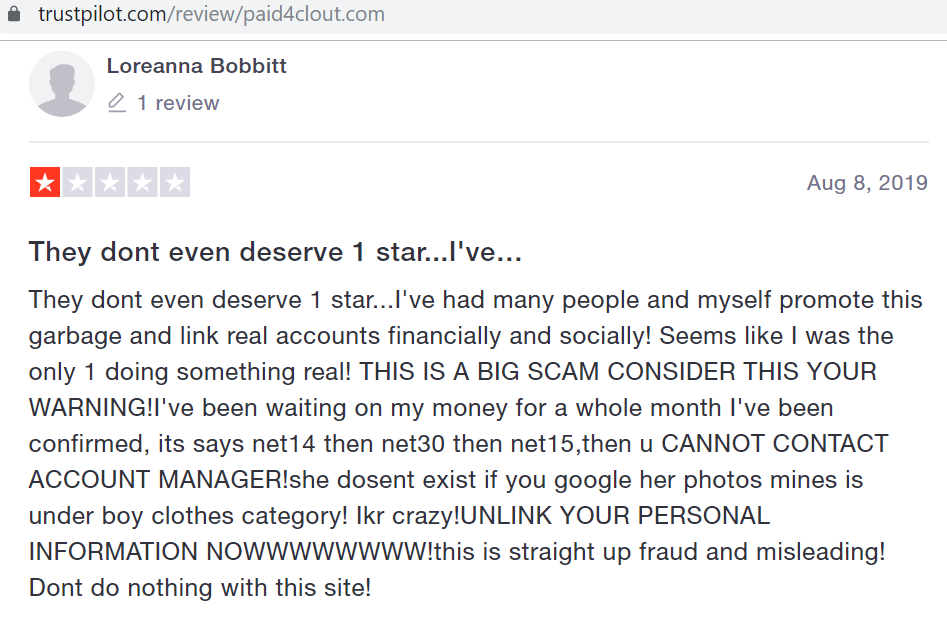
Task: Click 'paid4clout.com' portion of the URL
Action: tap(314, 14)
